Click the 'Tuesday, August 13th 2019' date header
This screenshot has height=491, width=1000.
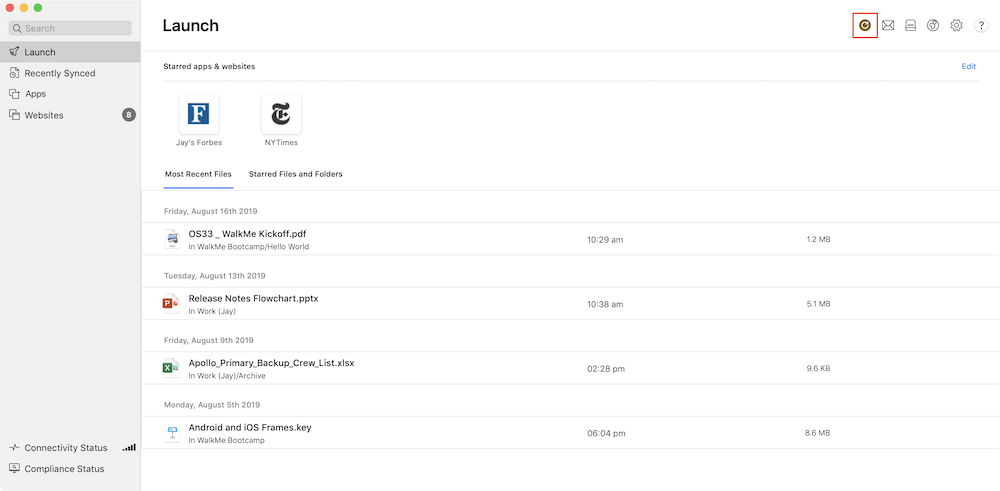[x=214, y=275]
